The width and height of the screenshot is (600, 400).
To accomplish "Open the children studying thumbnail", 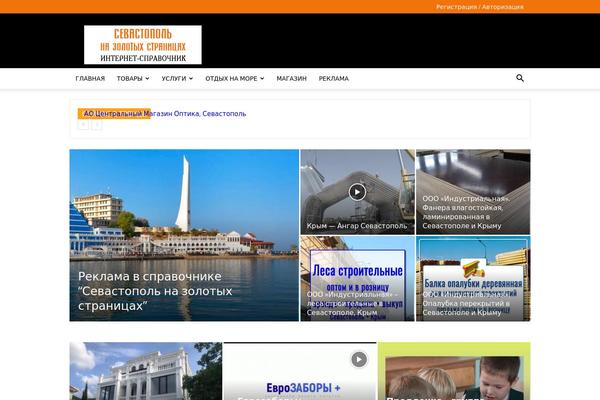I will [454, 371].
